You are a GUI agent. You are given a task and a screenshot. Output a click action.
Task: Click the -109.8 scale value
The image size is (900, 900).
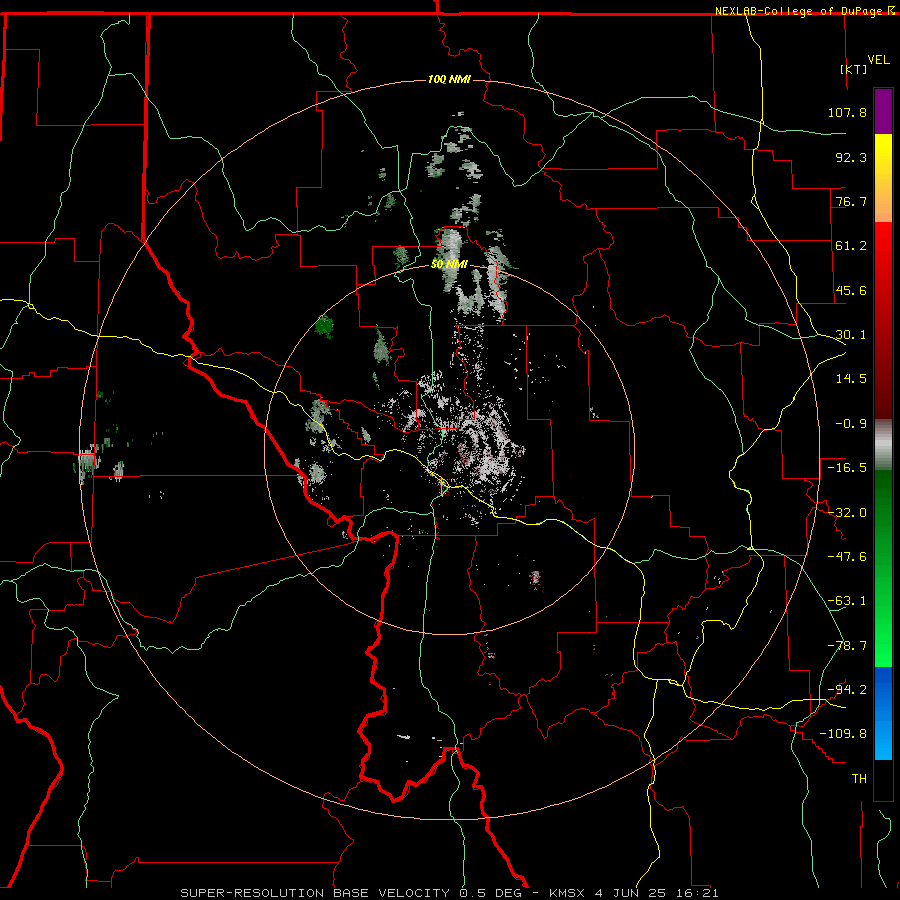[x=843, y=734]
